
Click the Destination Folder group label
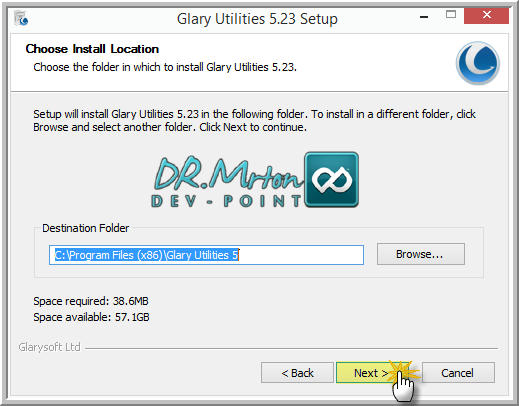[x=85, y=228]
